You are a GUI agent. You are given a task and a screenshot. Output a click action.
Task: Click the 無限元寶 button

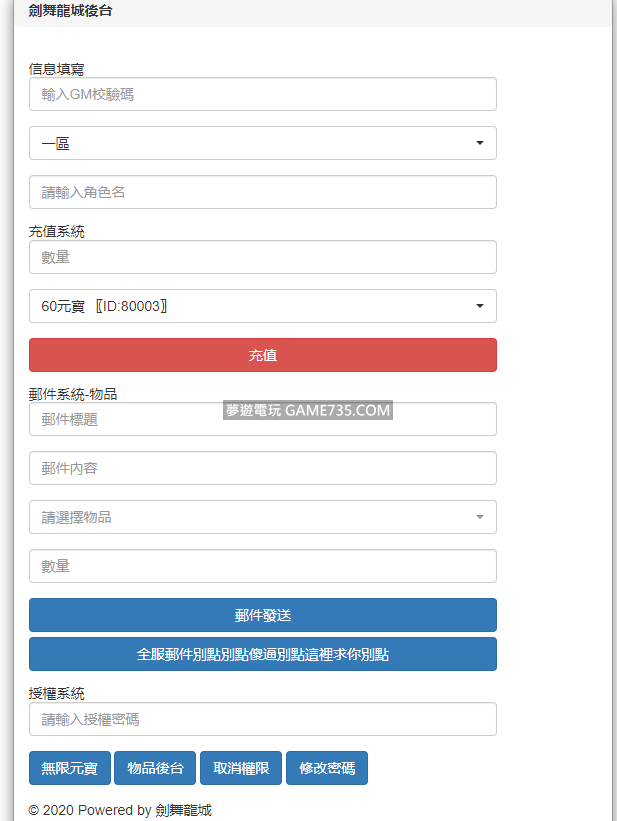[70, 768]
